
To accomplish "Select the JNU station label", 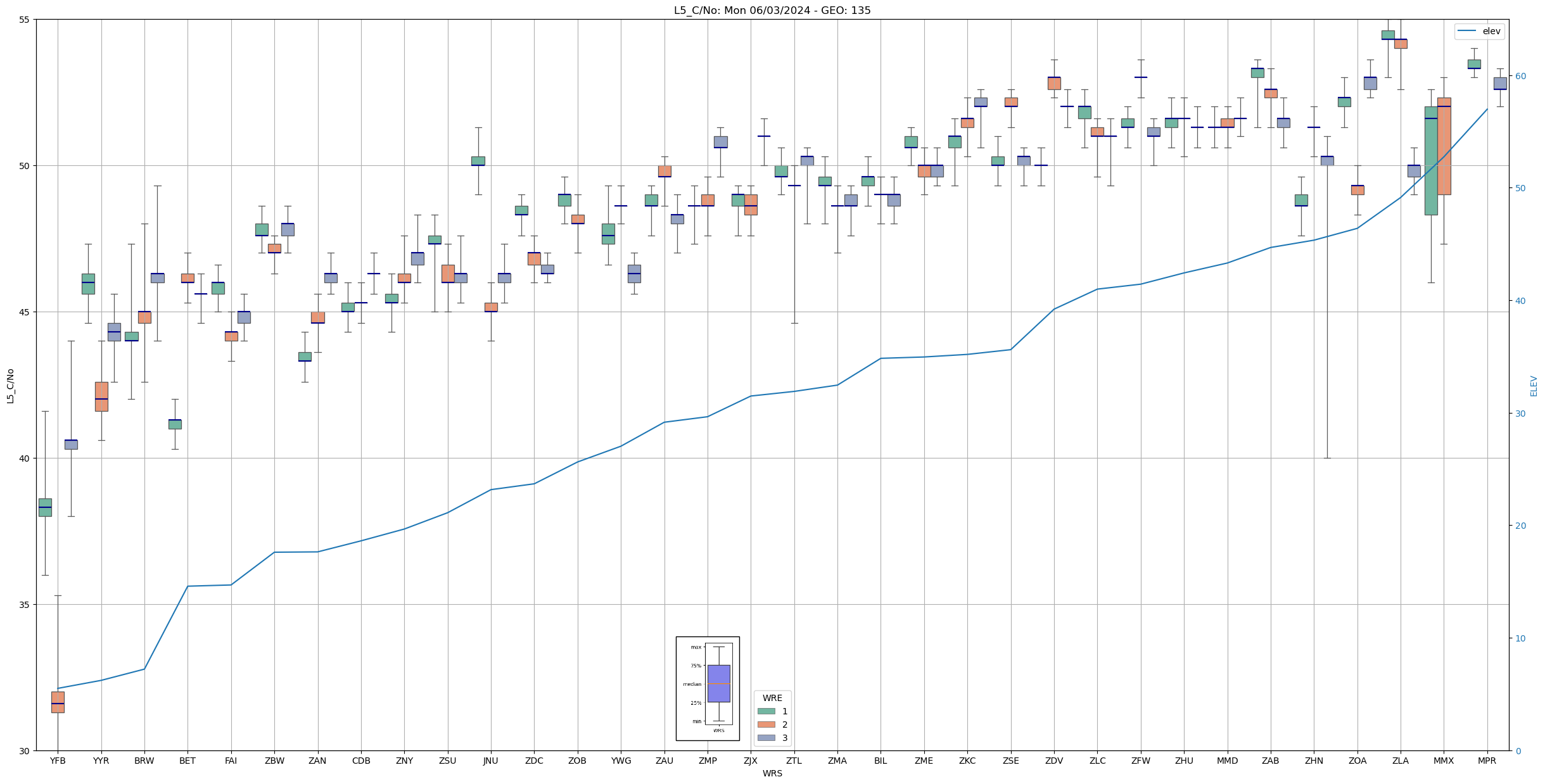I will (x=491, y=761).
